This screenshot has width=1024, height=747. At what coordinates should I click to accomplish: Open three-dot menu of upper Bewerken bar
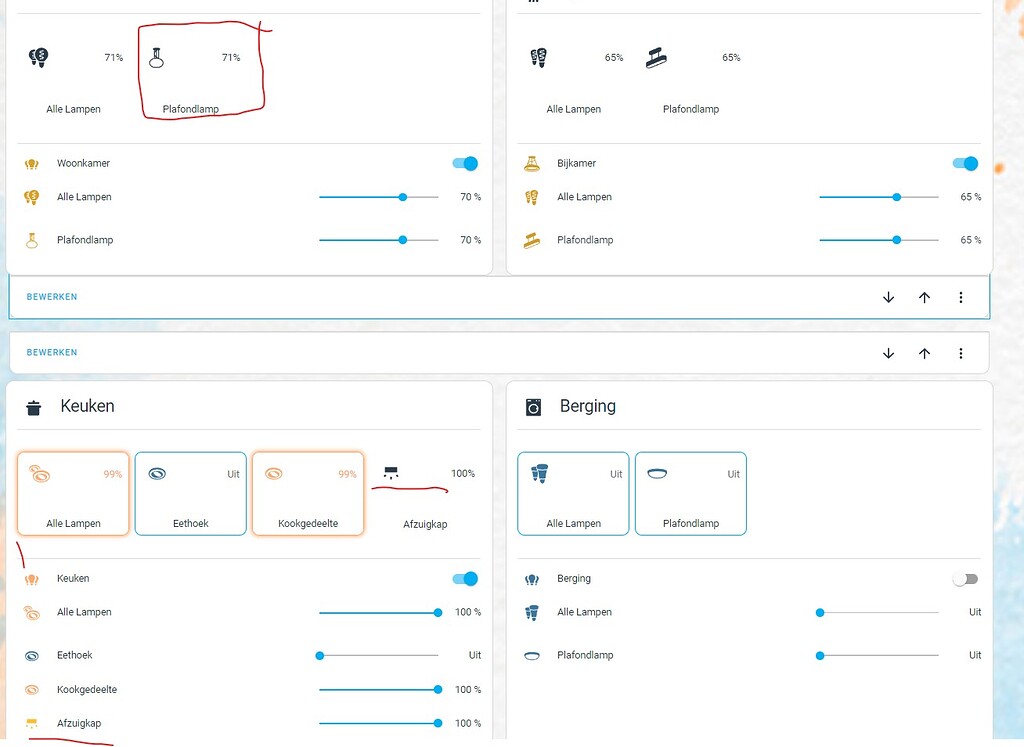[961, 297]
